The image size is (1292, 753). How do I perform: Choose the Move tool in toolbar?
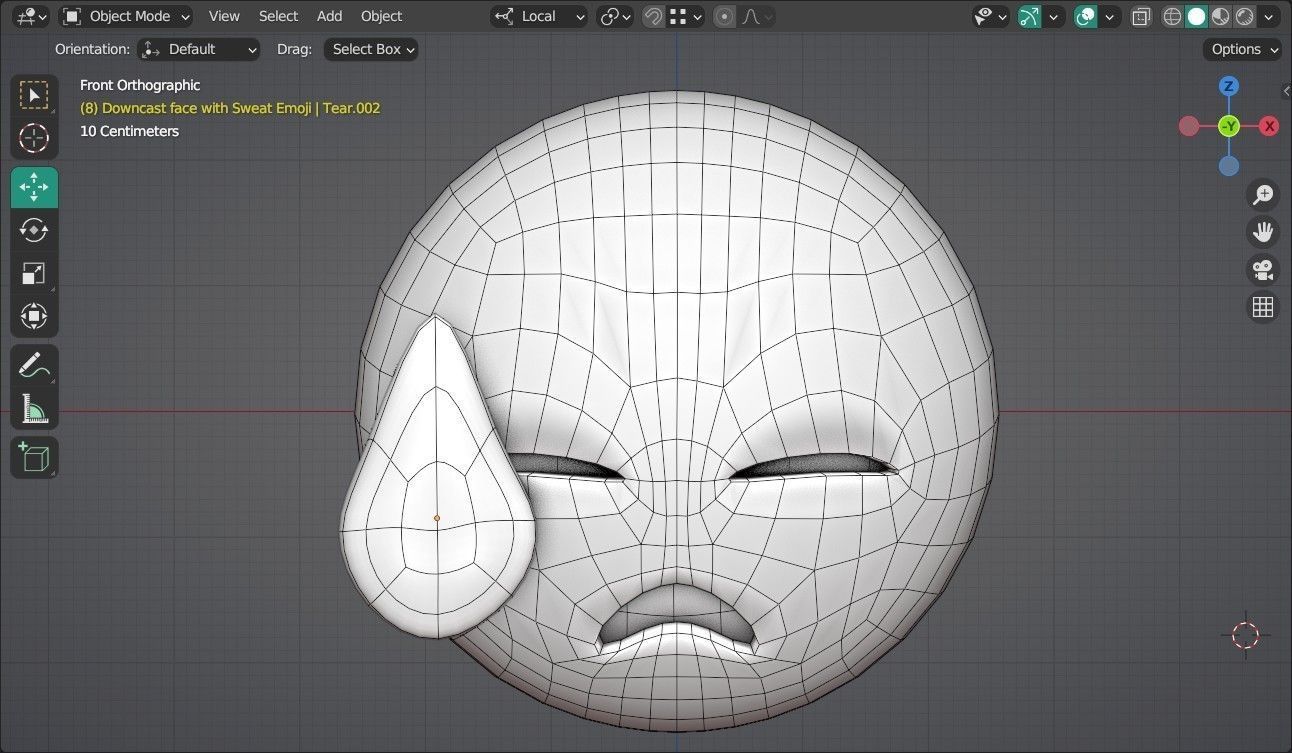(34, 187)
